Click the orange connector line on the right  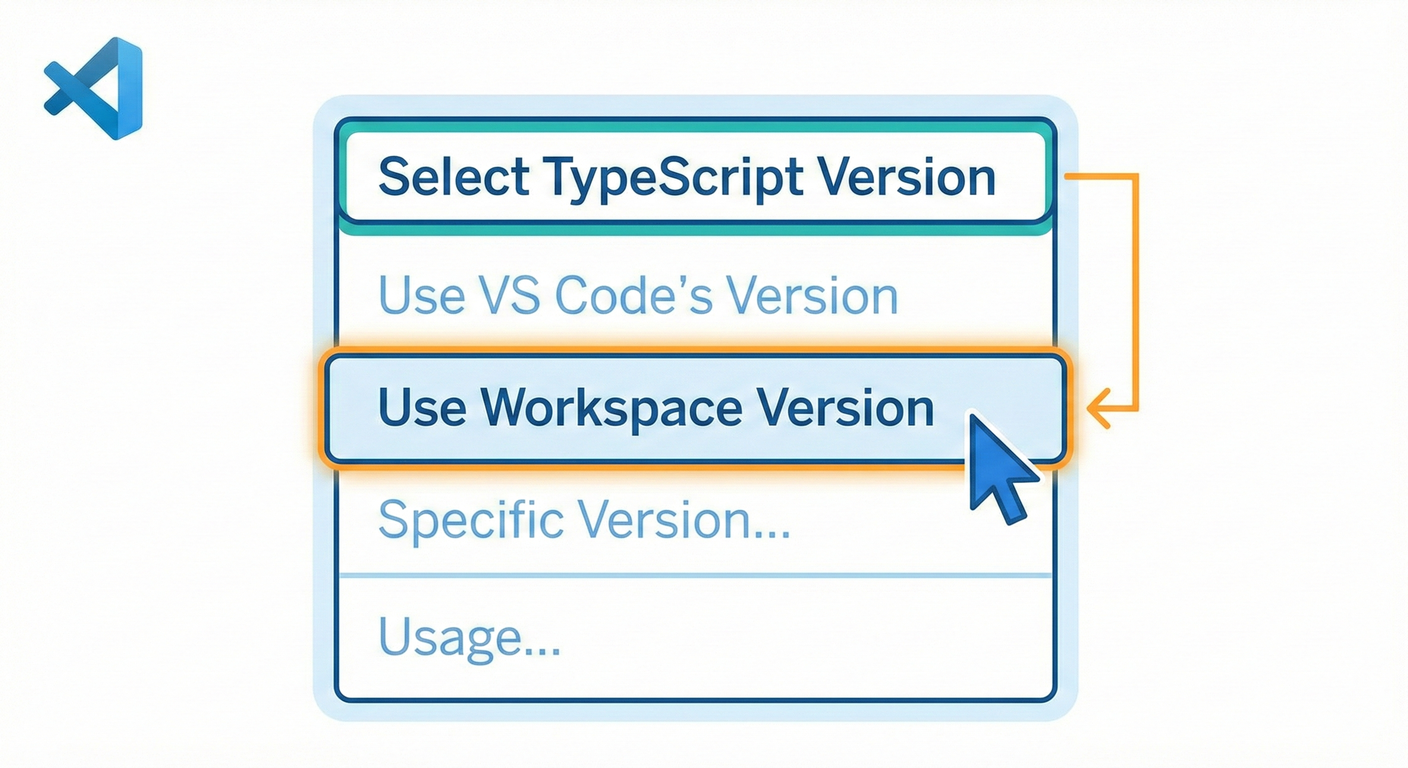click(1135, 290)
